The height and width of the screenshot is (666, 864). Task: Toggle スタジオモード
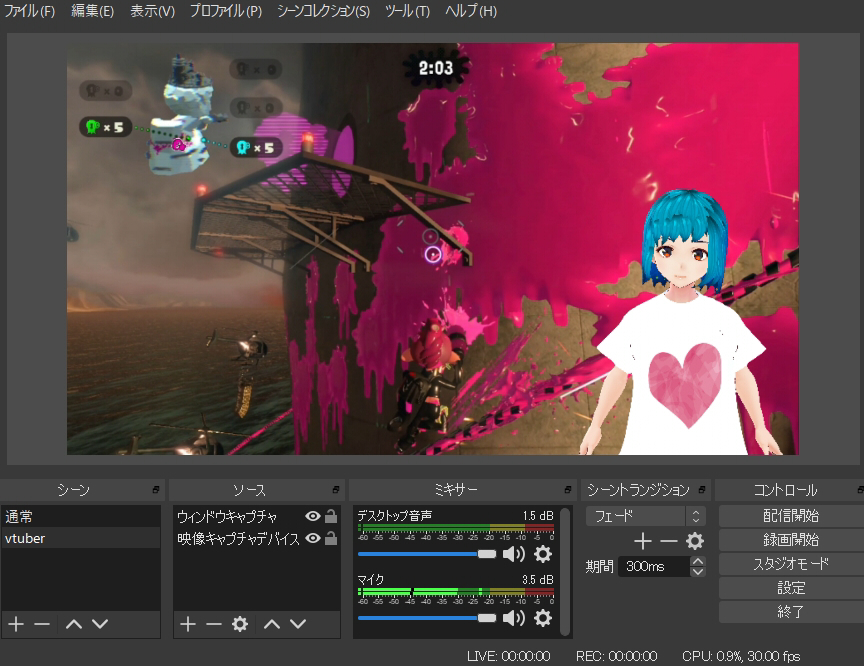pyautogui.click(x=791, y=564)
